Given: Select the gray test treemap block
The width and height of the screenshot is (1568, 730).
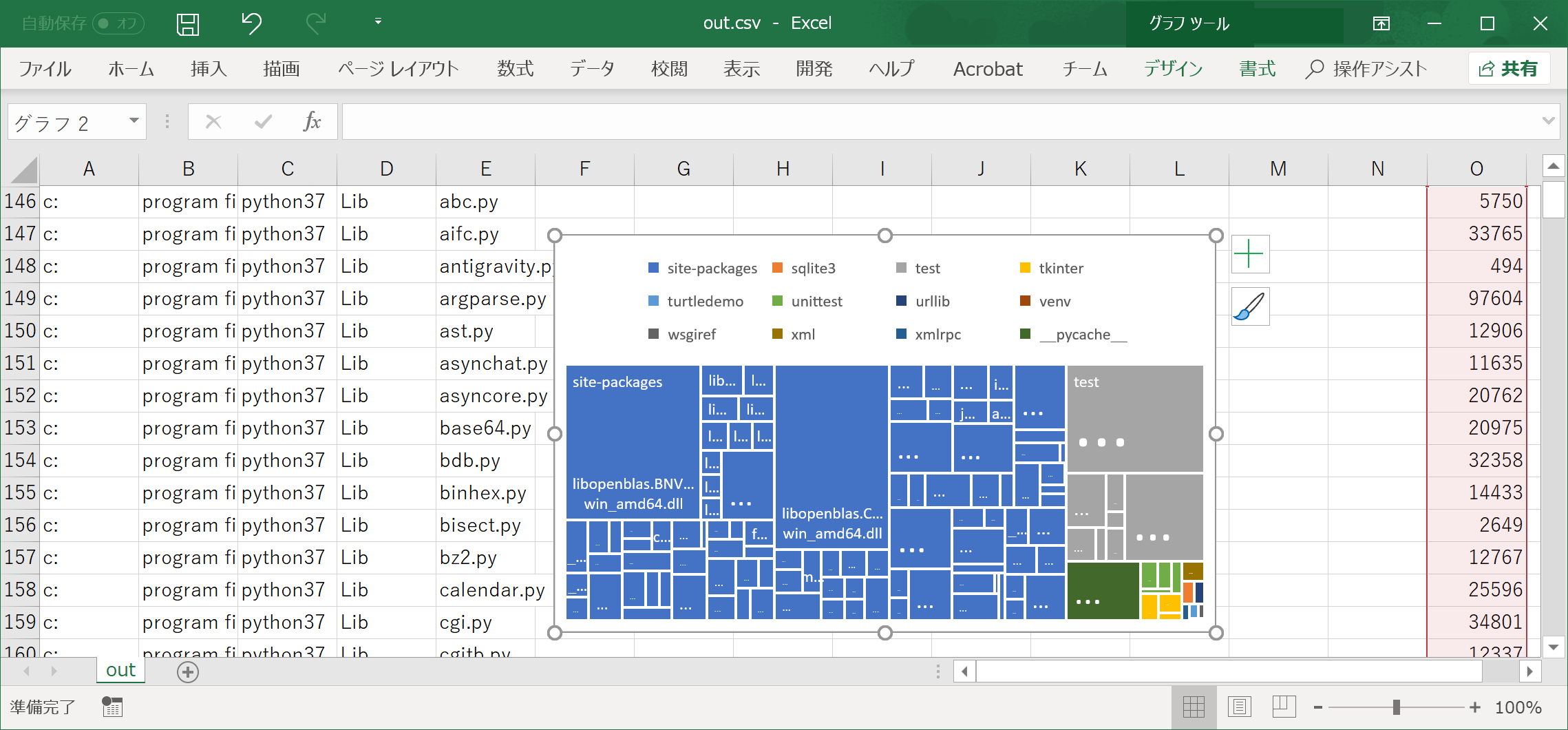Looking at the screenshot, I should tap(1135, 419).
